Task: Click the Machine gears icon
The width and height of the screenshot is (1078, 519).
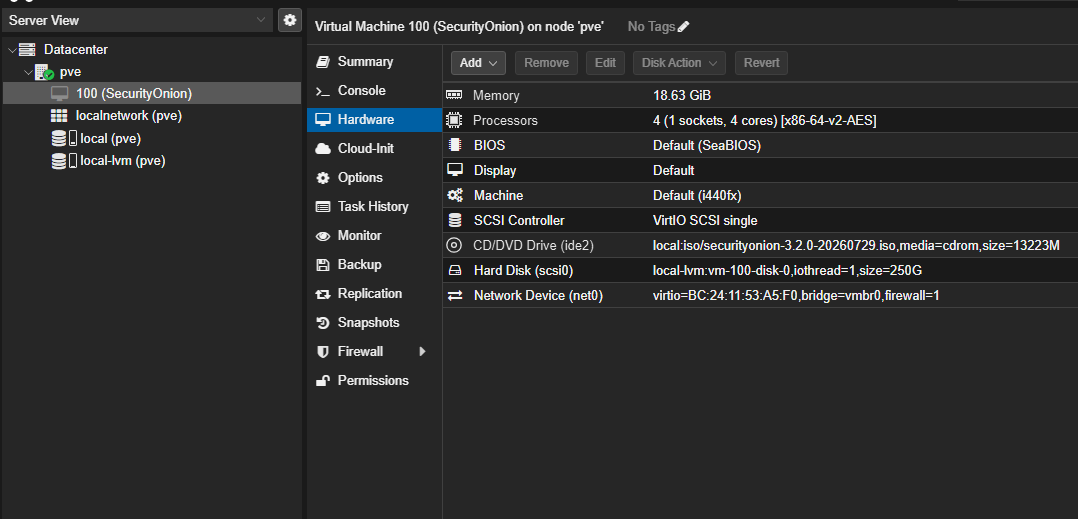Action: point(454,195)
